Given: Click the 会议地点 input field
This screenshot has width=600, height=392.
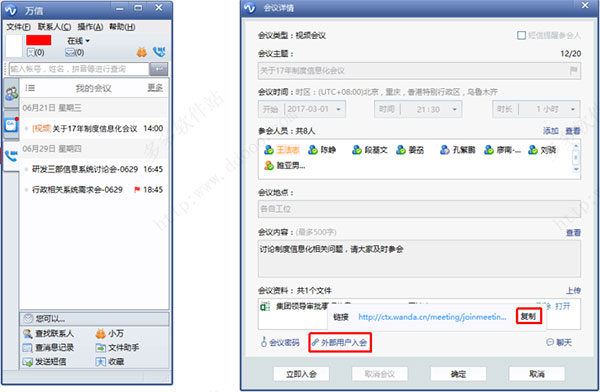Looking at the screenshot, I should pyautogui.click(x=419, y=209).
